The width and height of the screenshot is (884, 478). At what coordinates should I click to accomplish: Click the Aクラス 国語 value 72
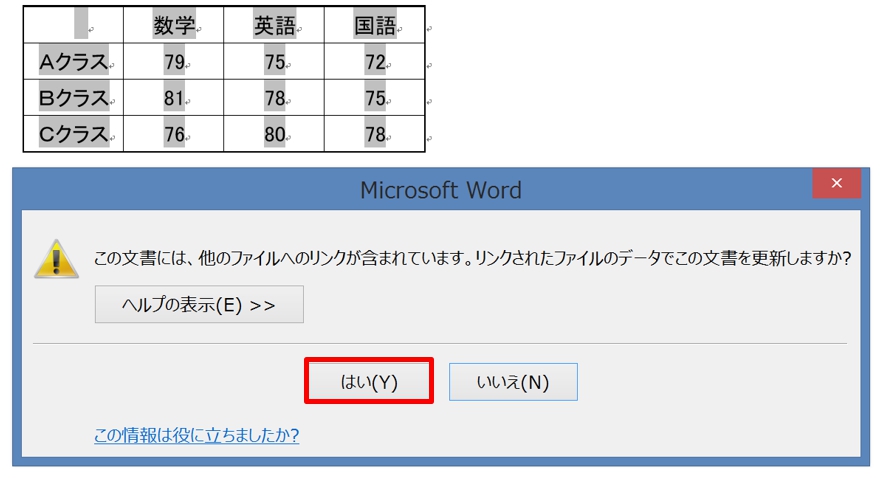click(374, 61)
